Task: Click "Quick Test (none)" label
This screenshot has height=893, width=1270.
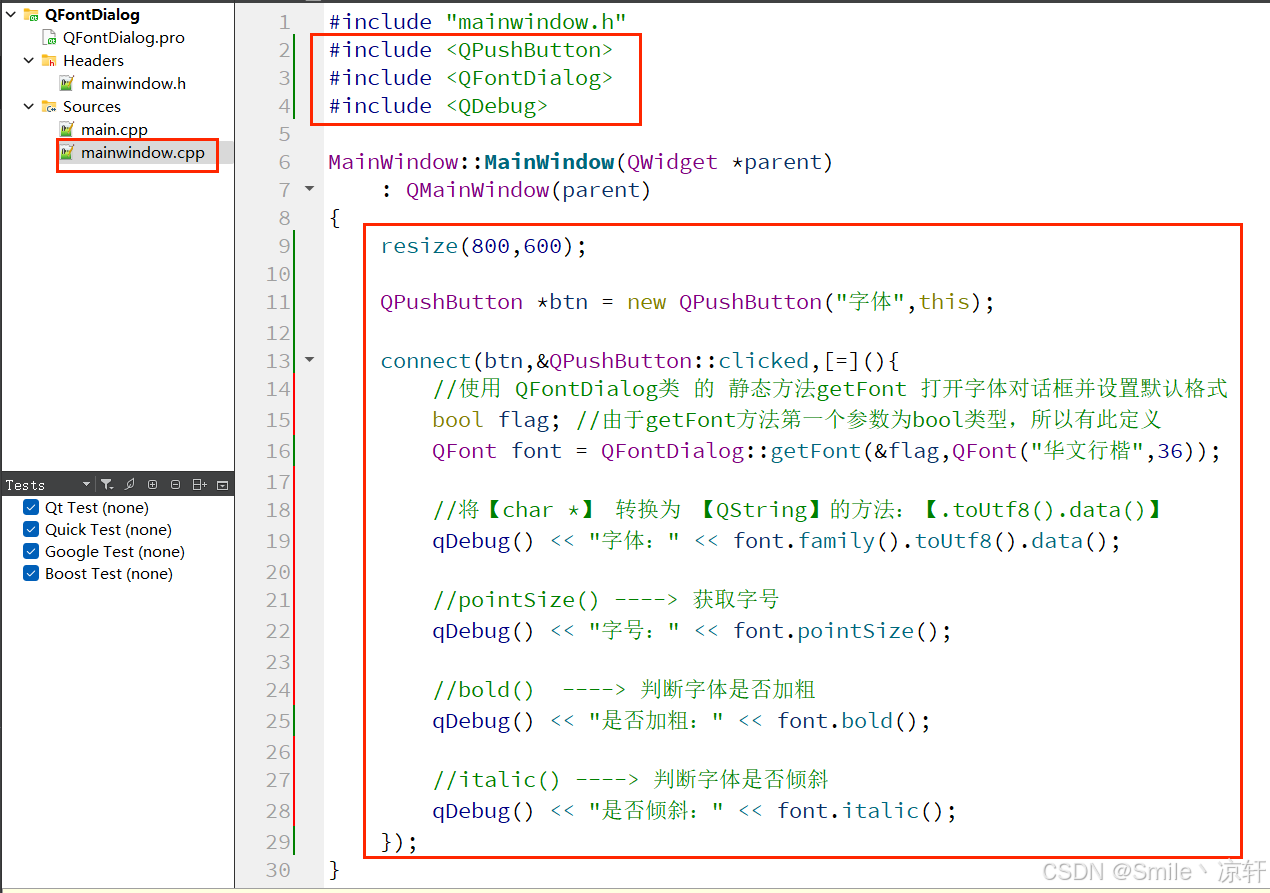Action: coord(108,530)
